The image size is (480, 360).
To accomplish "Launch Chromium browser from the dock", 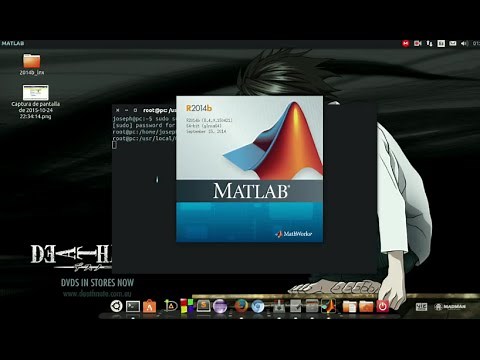I will pyautogui.click(x=257, y=306).
